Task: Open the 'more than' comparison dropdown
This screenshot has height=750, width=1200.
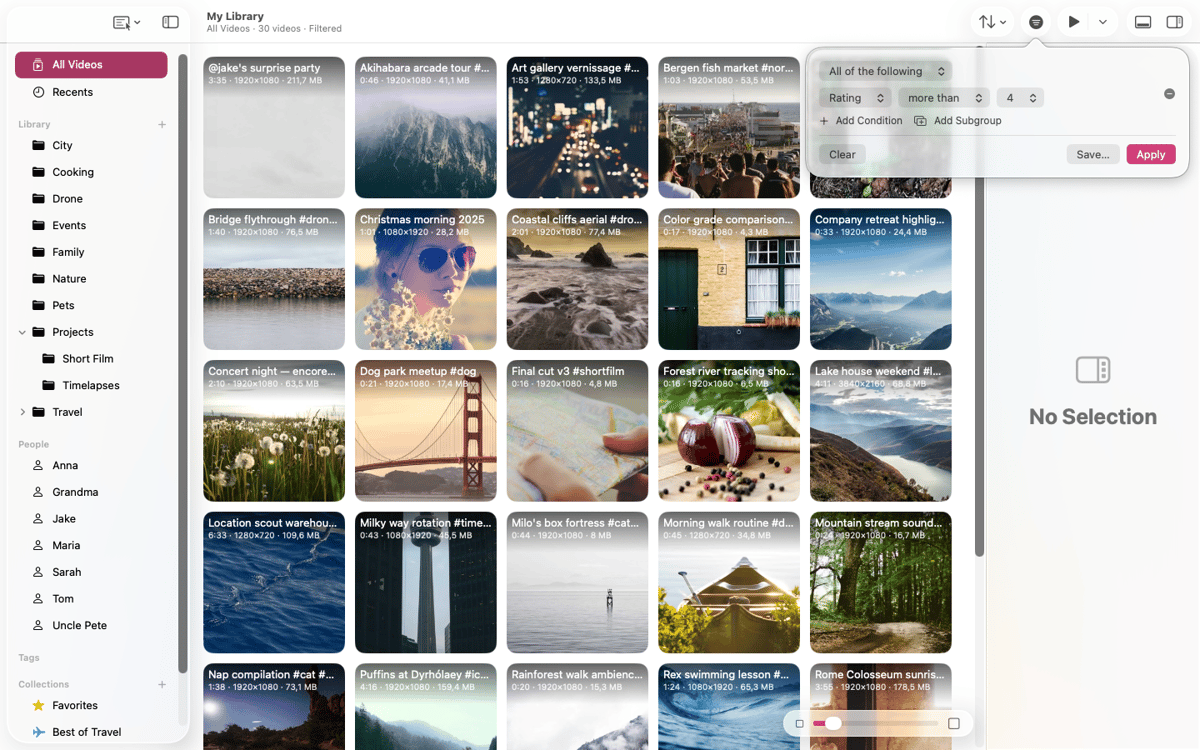Action: [x=944, y=98]
